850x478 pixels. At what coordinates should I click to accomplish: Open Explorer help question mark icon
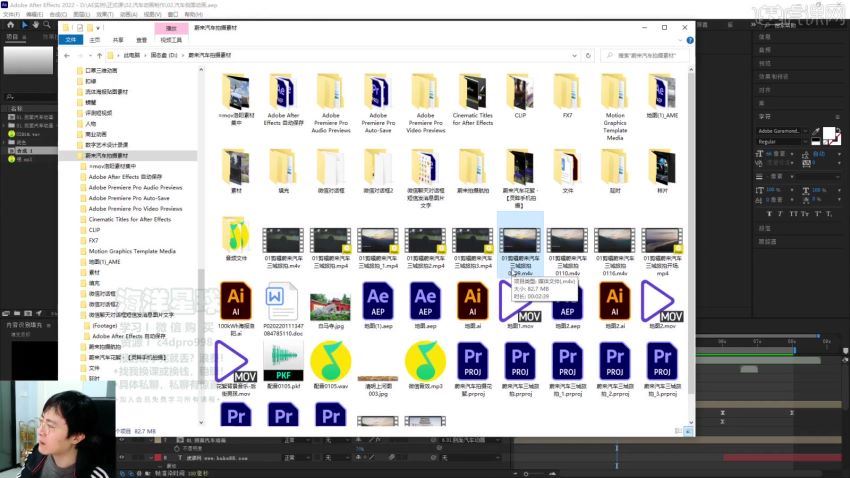[690, 40]
